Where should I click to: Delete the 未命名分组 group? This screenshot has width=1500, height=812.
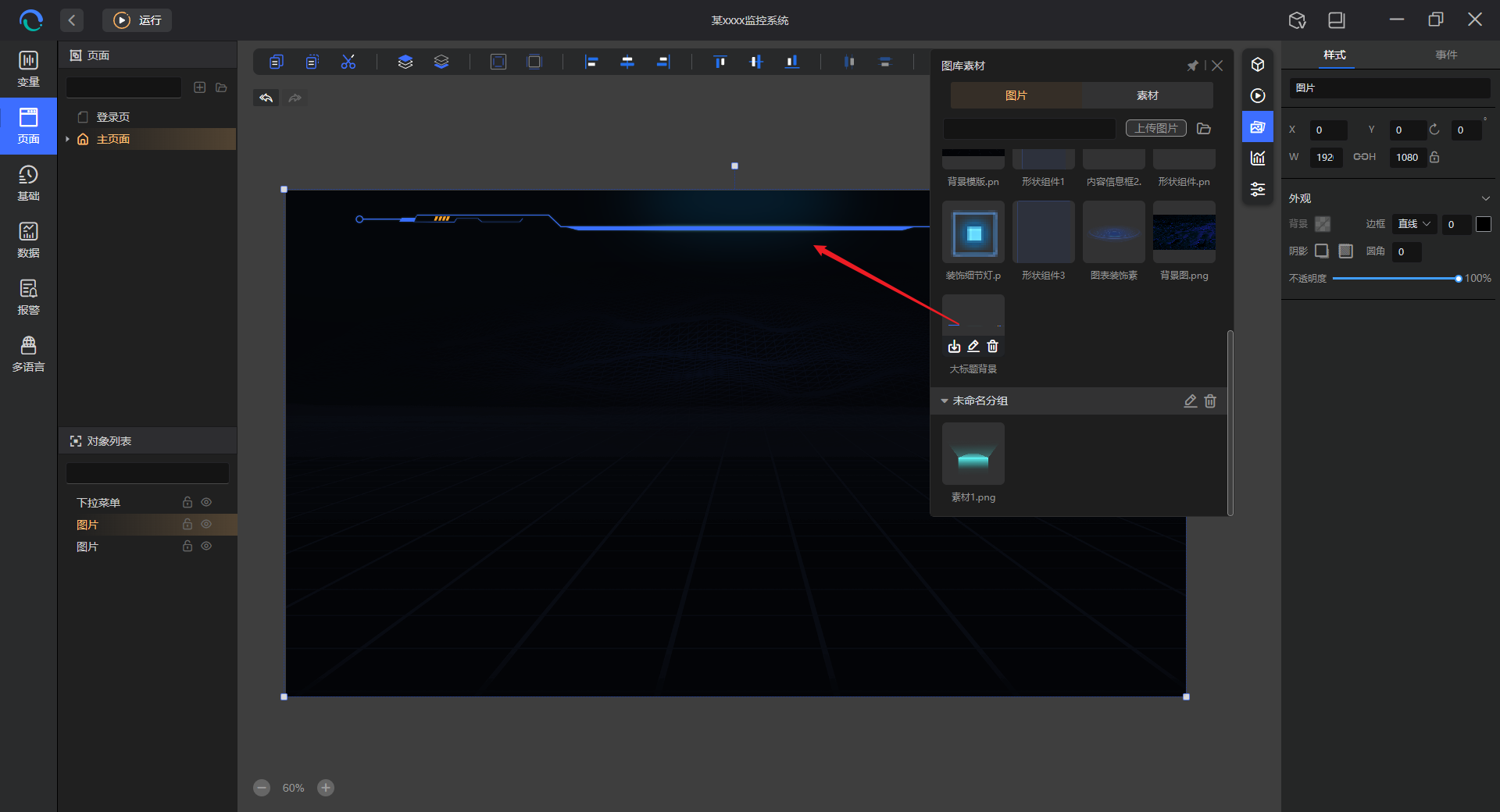[x=1210, y=401]
